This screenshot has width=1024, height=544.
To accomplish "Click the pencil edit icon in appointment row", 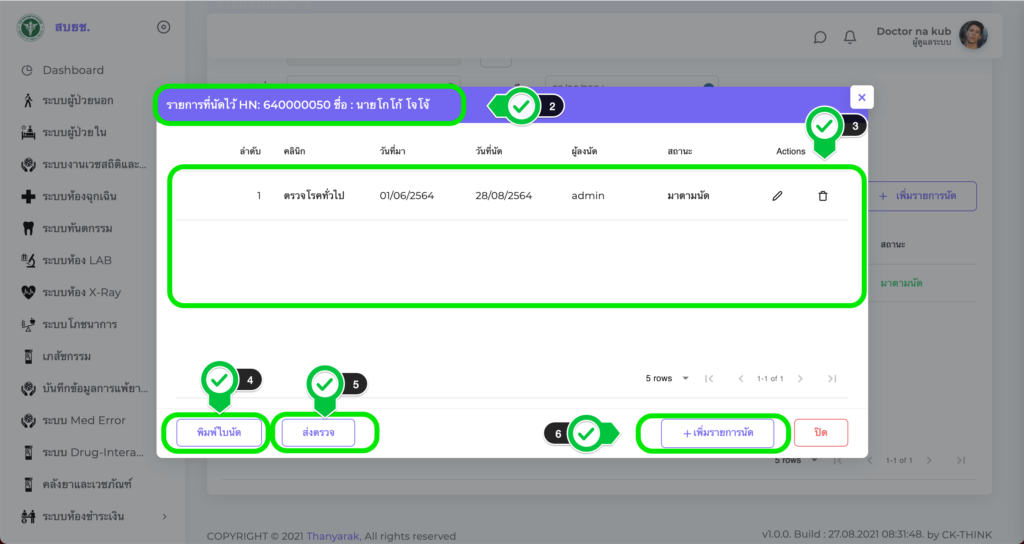I will 777,196.
